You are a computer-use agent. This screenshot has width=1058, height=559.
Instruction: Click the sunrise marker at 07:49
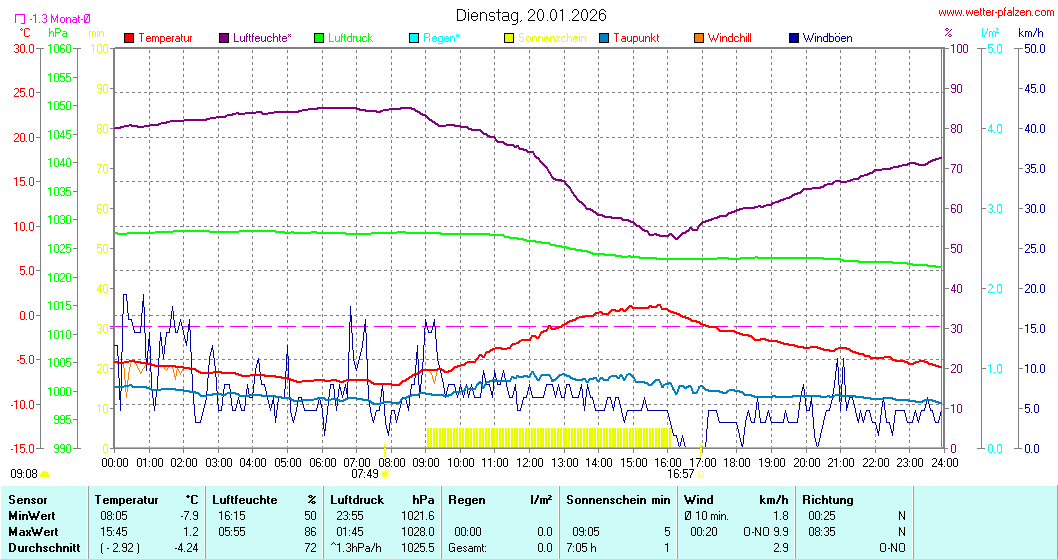tap(385, 474)
